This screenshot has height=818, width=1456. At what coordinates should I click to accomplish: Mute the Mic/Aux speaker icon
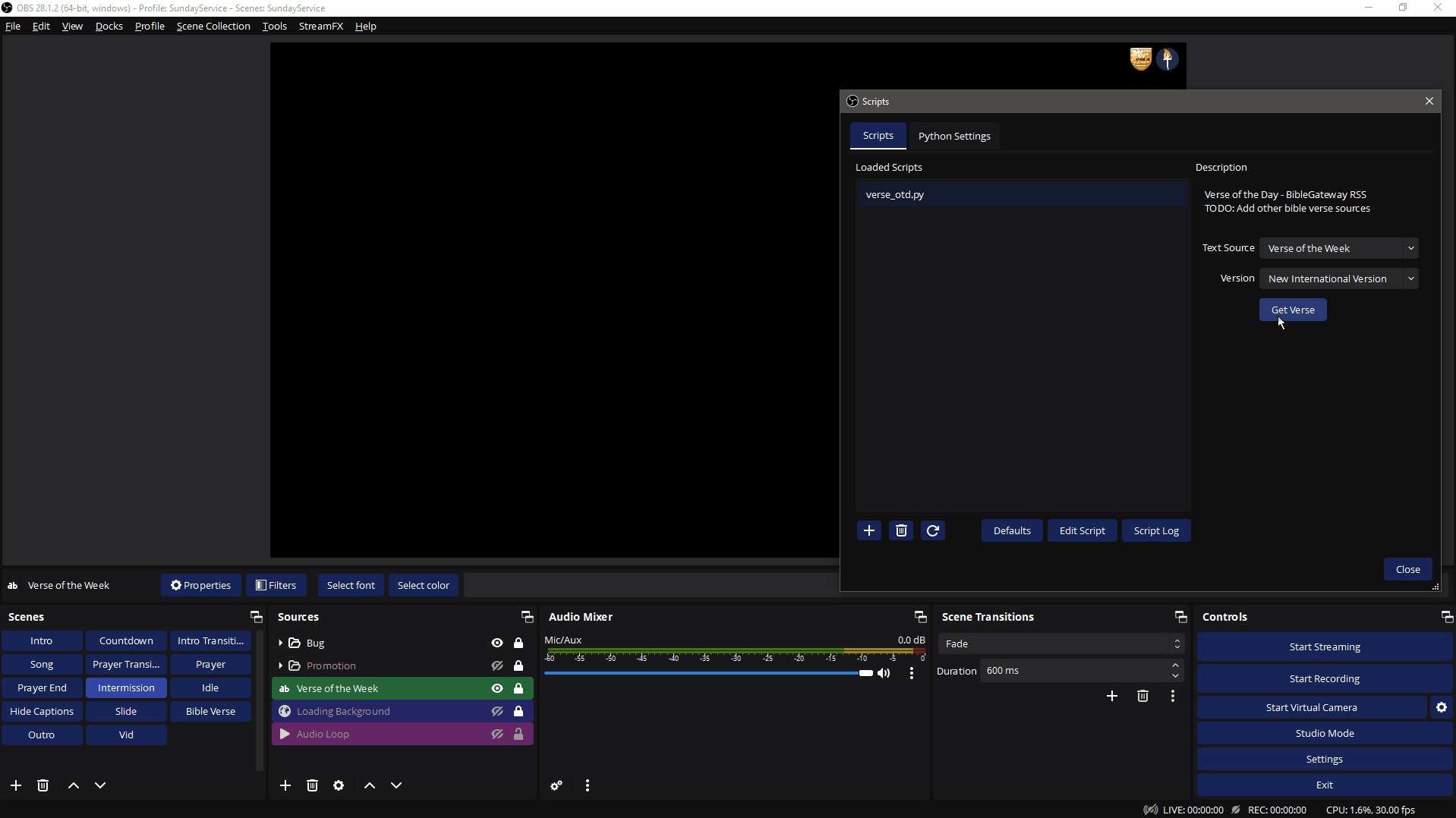point(884,673)
